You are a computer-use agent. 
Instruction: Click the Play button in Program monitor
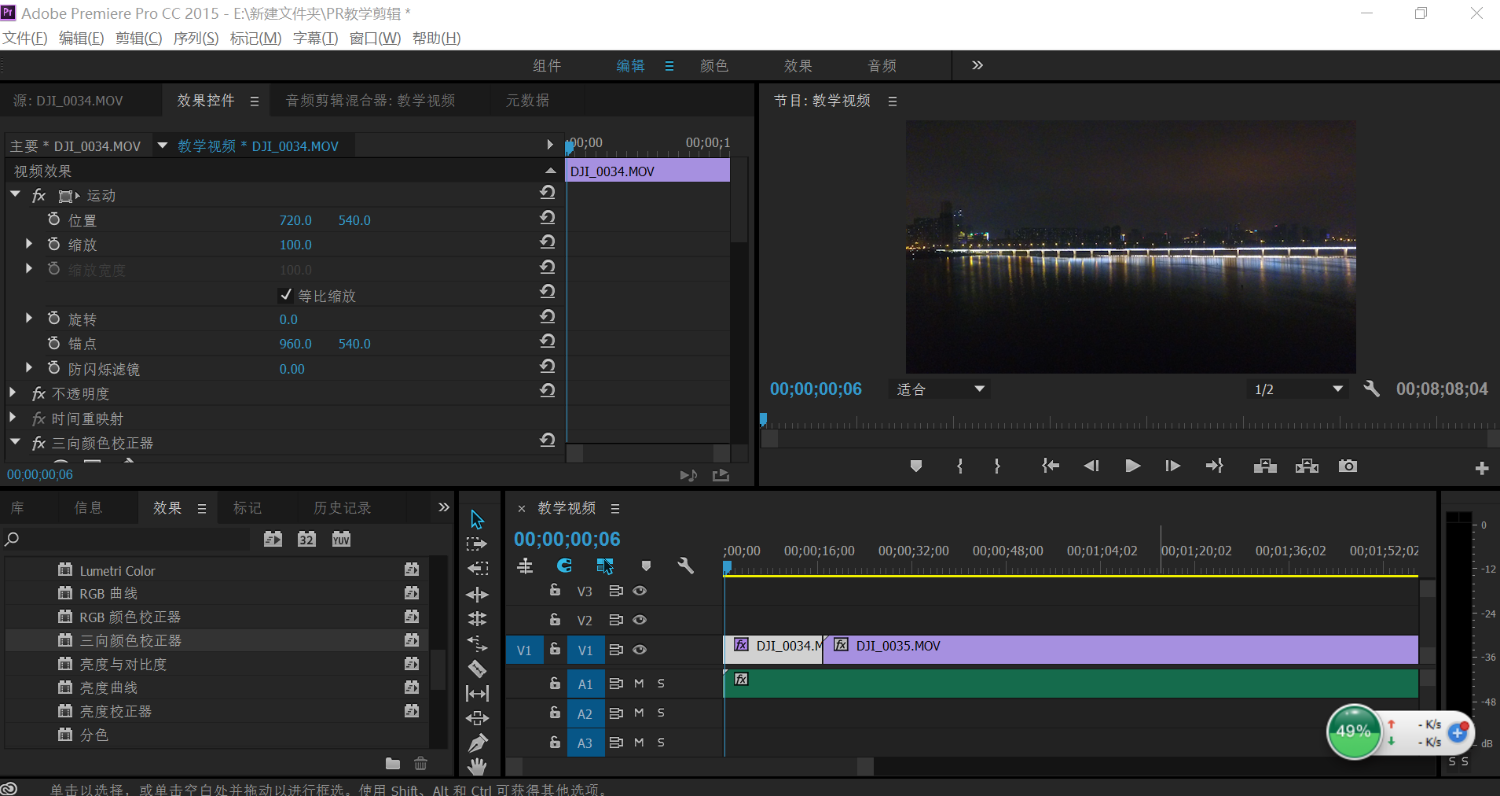(x=1132, y=466)
